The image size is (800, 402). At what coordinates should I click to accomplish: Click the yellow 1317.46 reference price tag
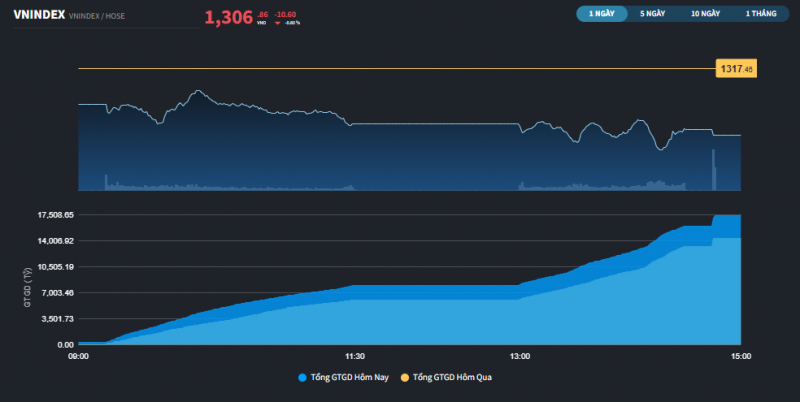click(734, 69)
